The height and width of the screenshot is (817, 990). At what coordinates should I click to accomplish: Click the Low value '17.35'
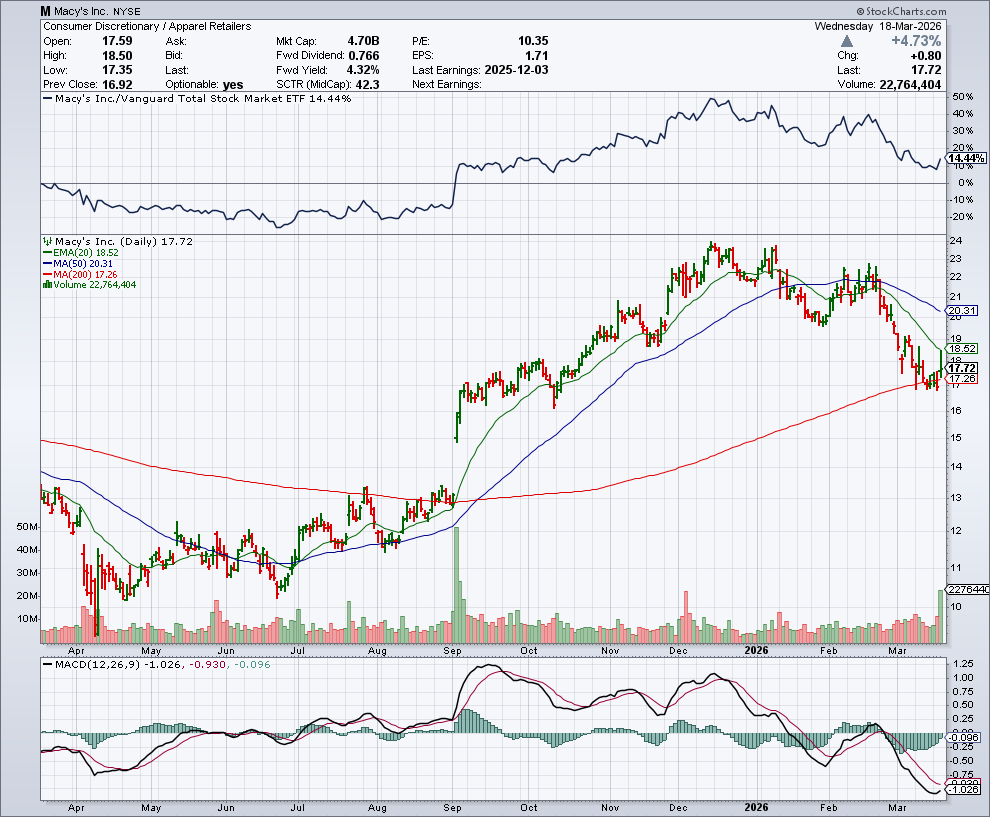117,70
